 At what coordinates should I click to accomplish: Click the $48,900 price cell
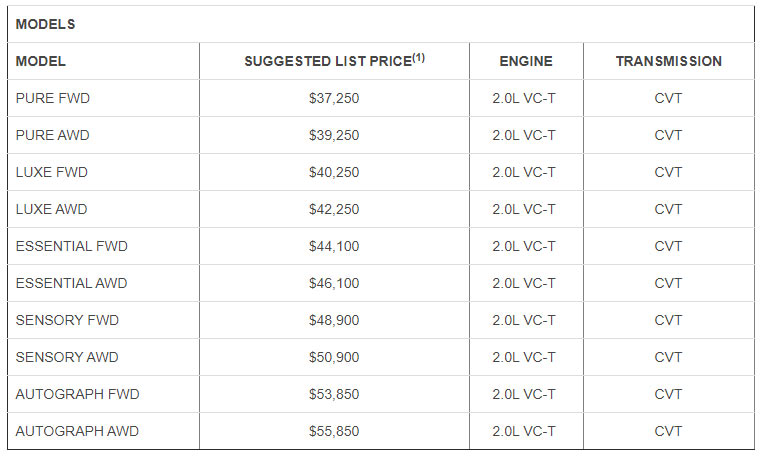tap(334, 320)
